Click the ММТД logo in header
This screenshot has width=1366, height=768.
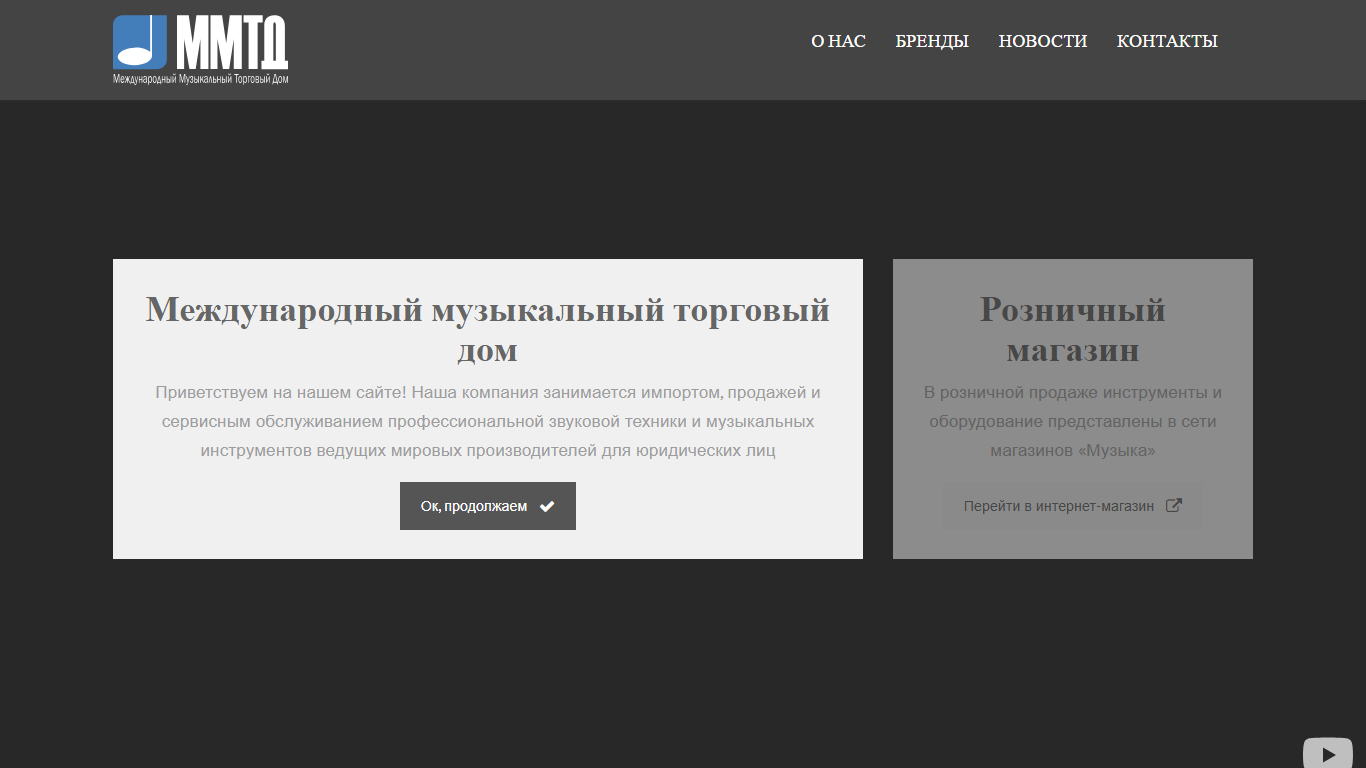coord(200,49)
